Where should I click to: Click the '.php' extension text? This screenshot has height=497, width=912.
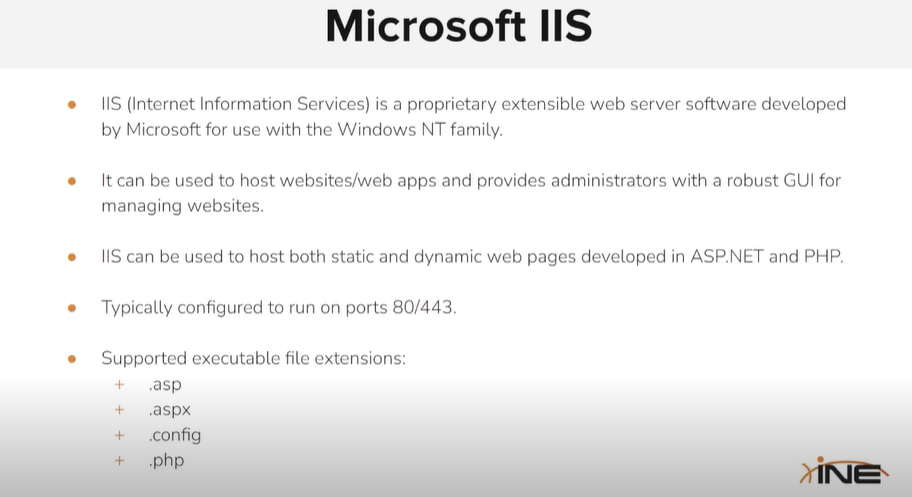166,461
